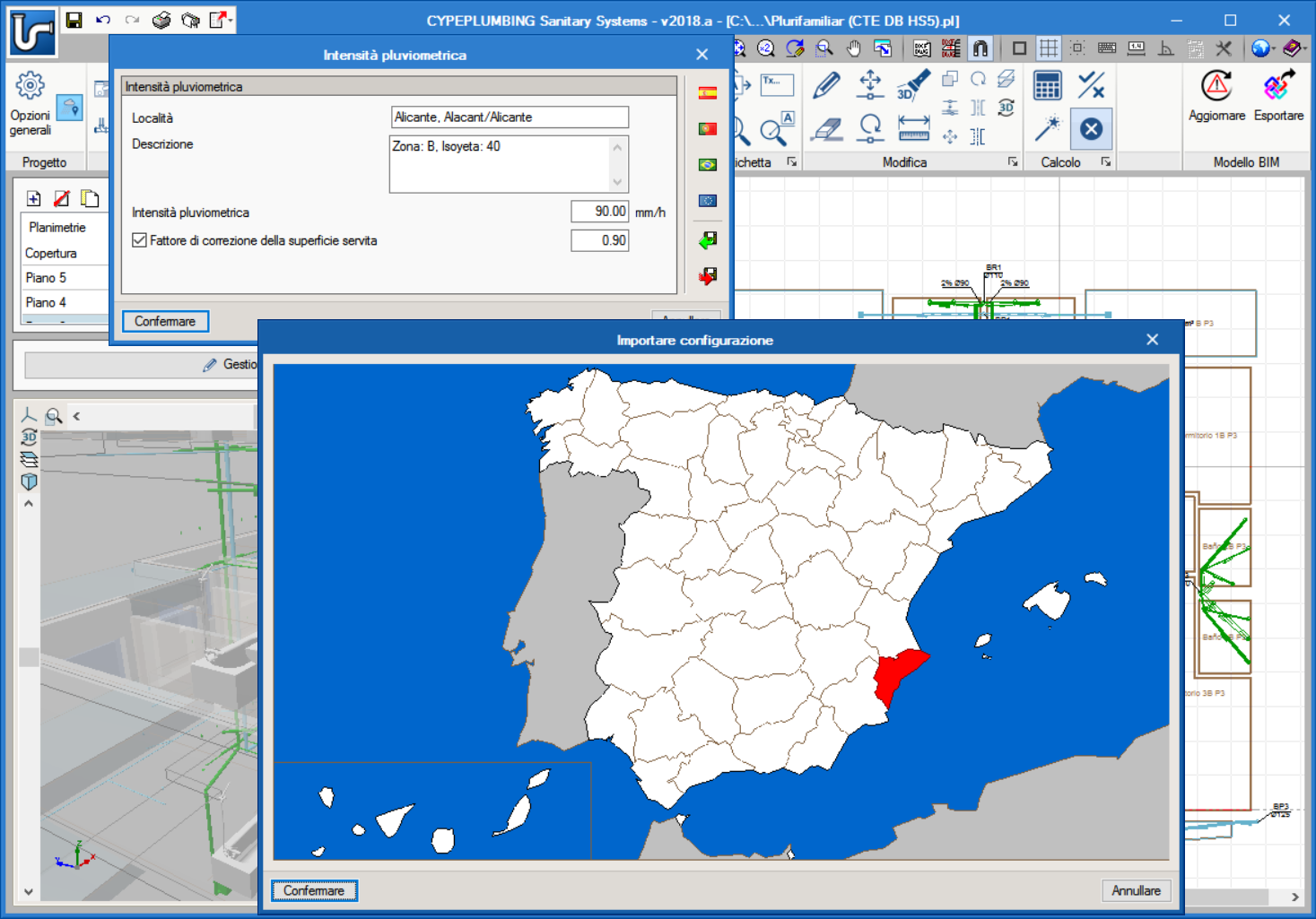1316x919 pixels.
Task: Click the calculator icon in Calcolo
Action: pos(1047,86)
